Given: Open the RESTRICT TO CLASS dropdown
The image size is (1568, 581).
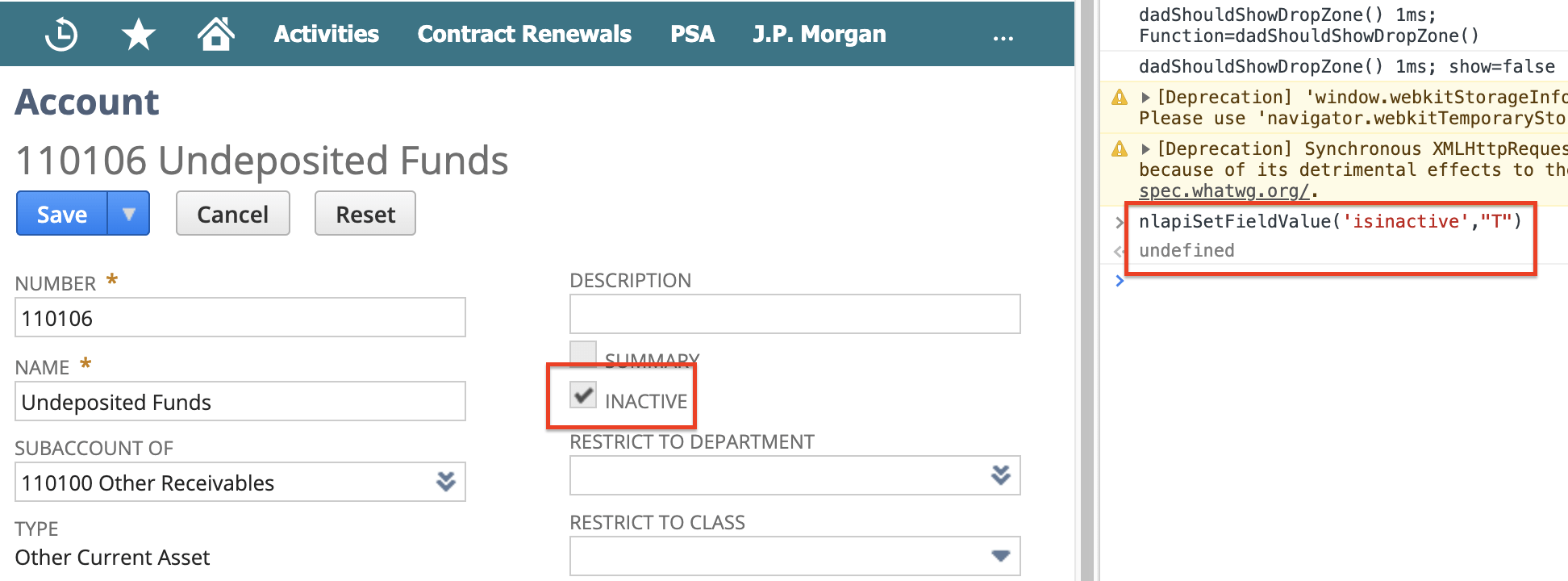Looking at the screenshot, I should point(1000,555).
